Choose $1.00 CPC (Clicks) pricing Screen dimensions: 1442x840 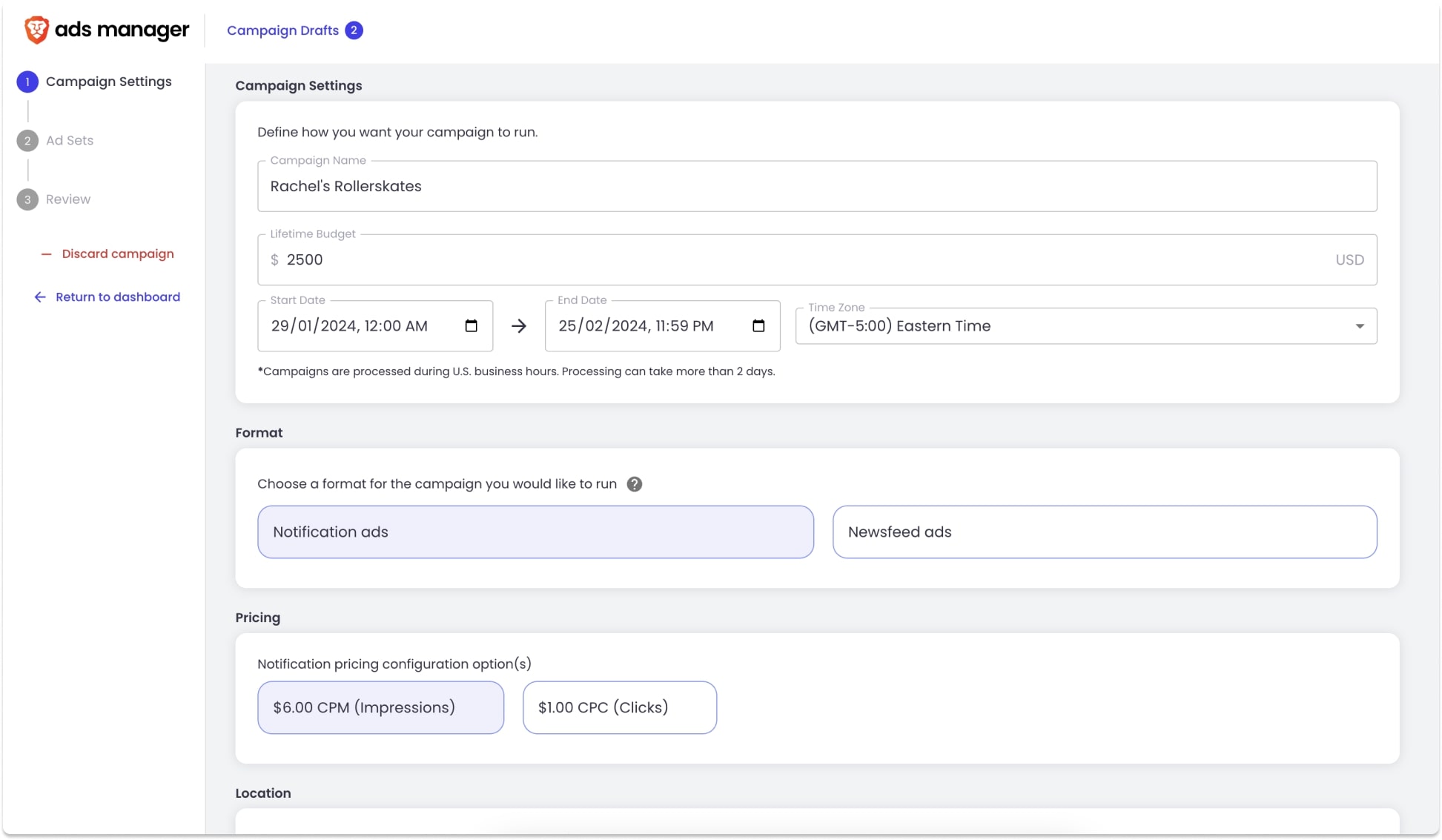[619, 708]
